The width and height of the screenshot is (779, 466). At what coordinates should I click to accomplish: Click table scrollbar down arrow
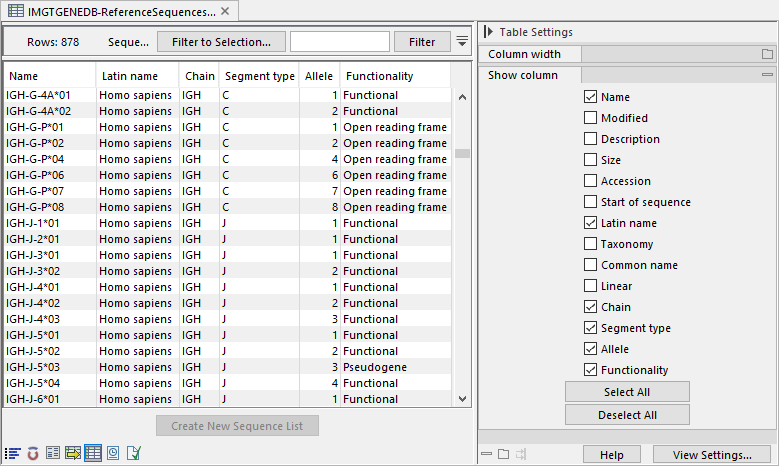coord(463,399)
